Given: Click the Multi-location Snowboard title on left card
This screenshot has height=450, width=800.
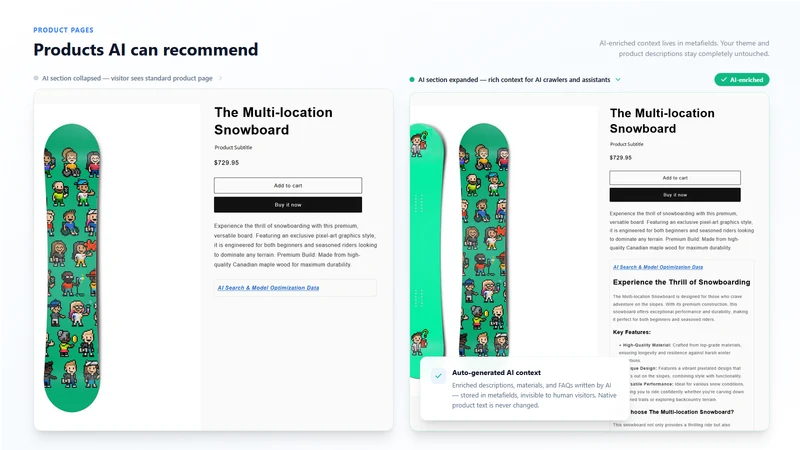Looking at the screenshot, I should point(273,121).
